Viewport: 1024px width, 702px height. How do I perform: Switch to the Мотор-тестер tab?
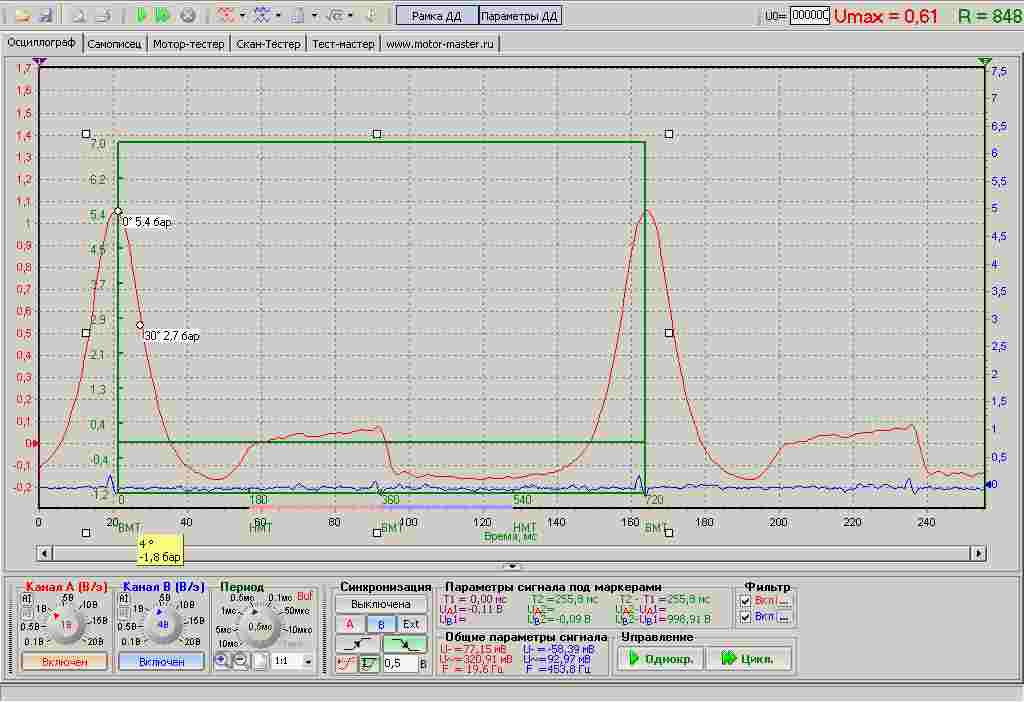pyautogui.click(x=189, y=44)
